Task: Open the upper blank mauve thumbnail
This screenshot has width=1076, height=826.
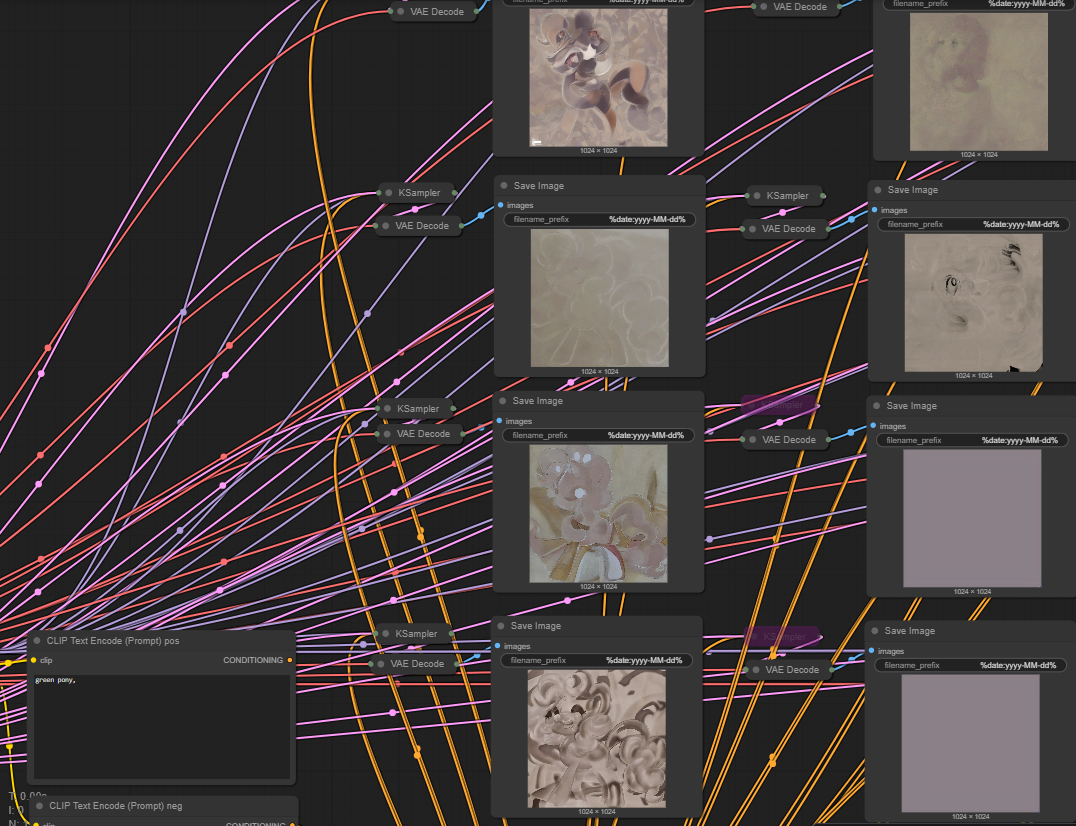Action: coord(972,519)
